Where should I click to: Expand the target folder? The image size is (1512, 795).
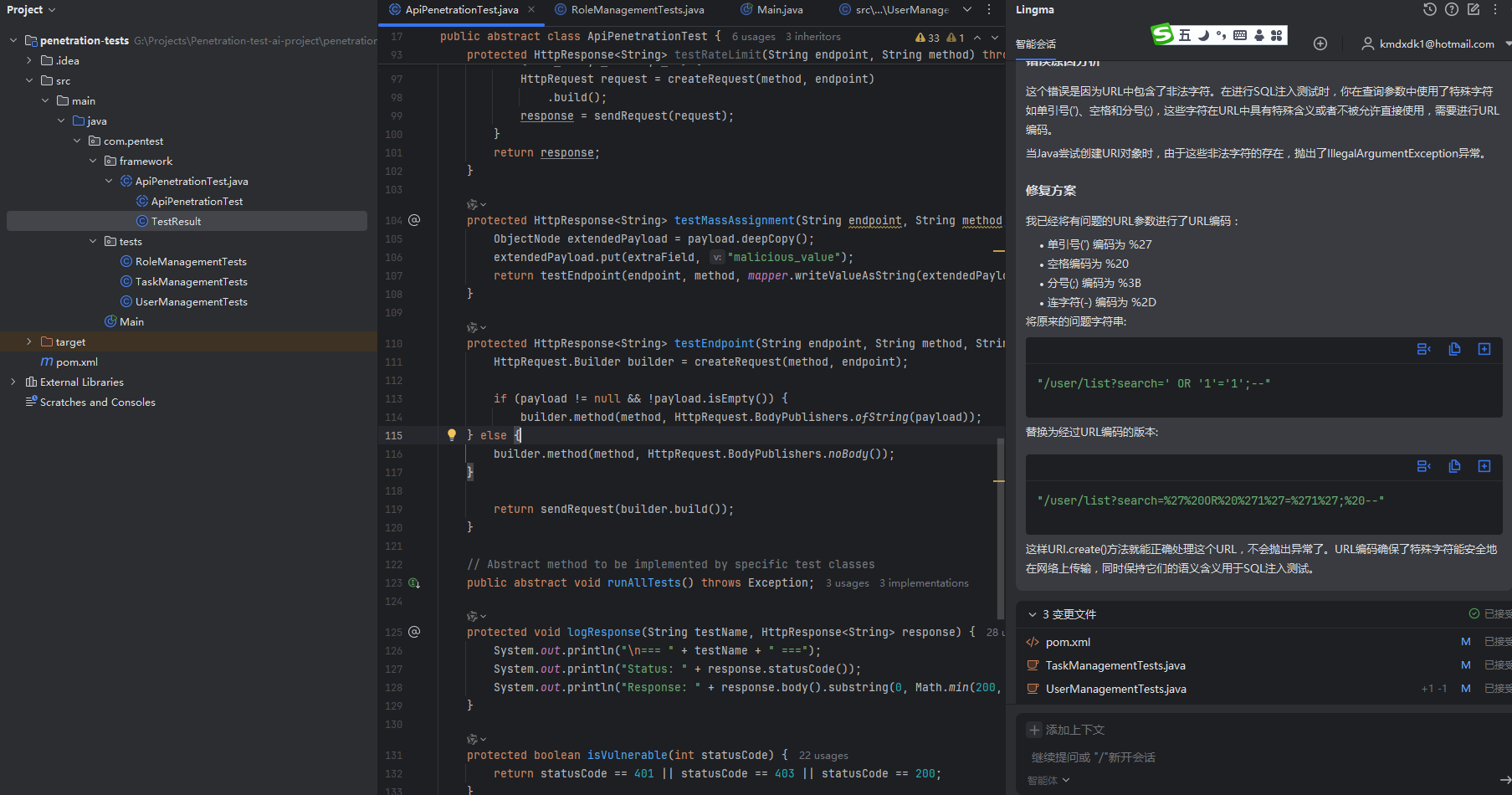tap(28, 341)
